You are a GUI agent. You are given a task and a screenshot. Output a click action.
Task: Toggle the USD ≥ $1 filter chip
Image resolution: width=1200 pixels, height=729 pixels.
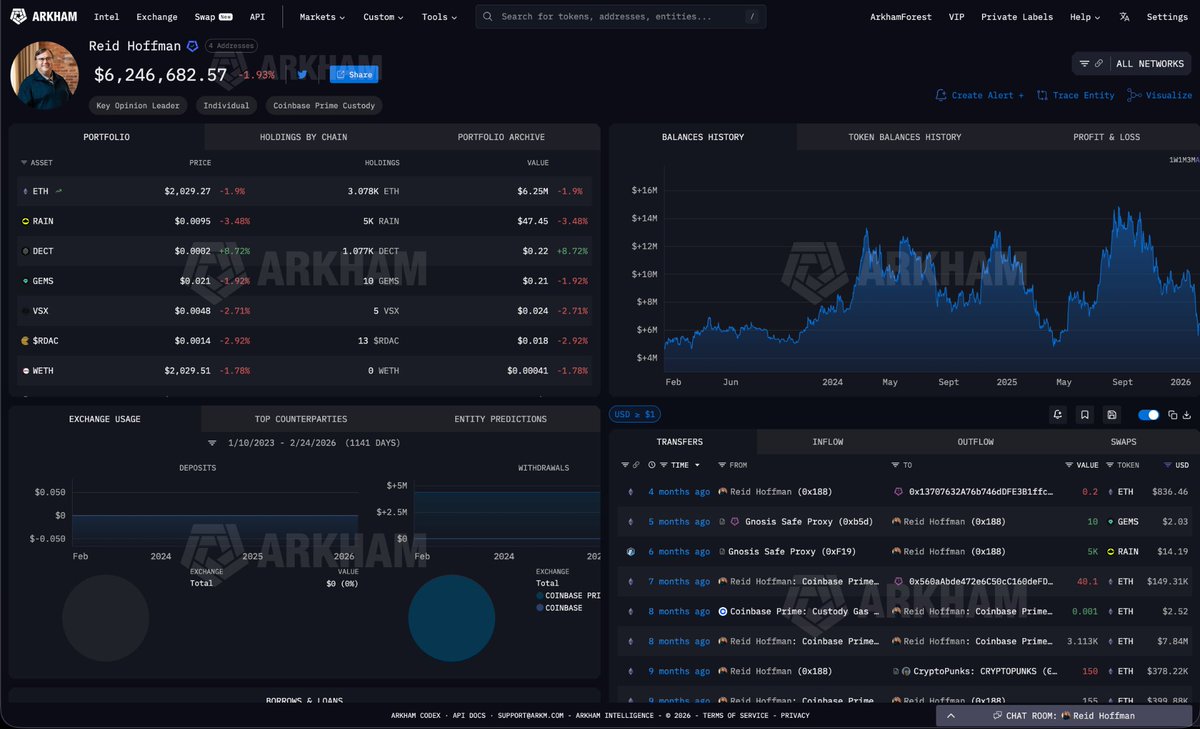coord(635,414)
